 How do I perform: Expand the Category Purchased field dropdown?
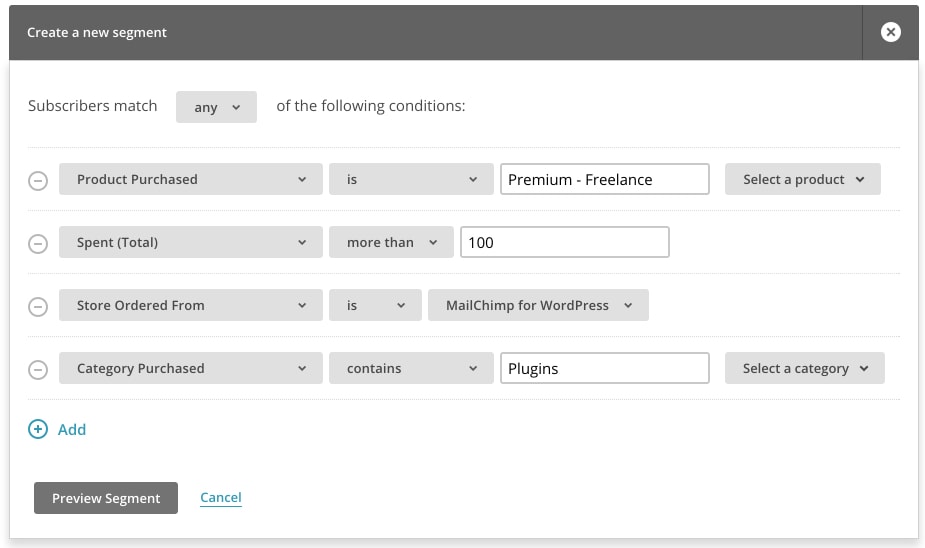click(191, 368)
